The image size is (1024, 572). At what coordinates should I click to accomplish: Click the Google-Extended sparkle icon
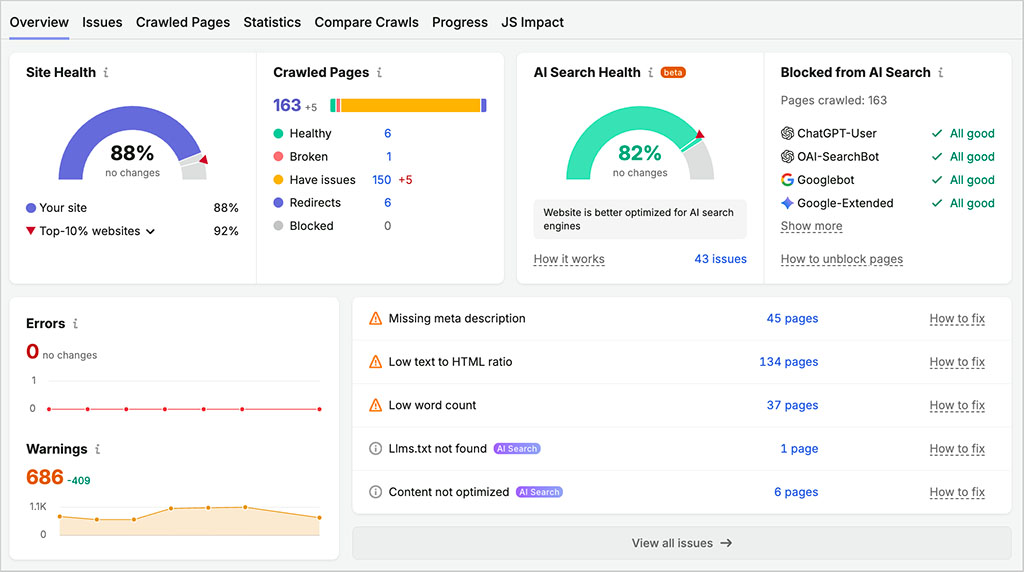(x=788, y=203)
